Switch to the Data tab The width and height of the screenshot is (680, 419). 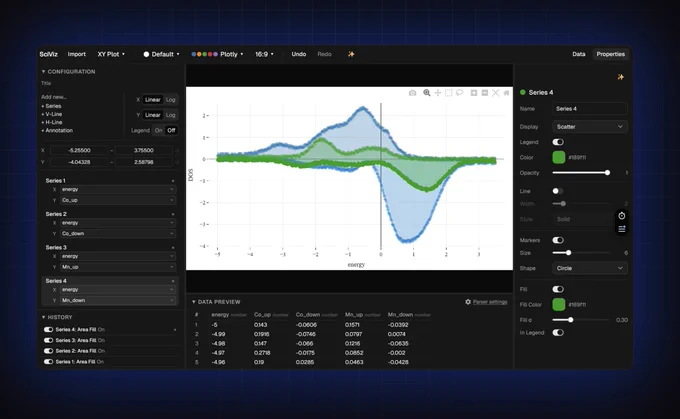click(x=579, y=54)
